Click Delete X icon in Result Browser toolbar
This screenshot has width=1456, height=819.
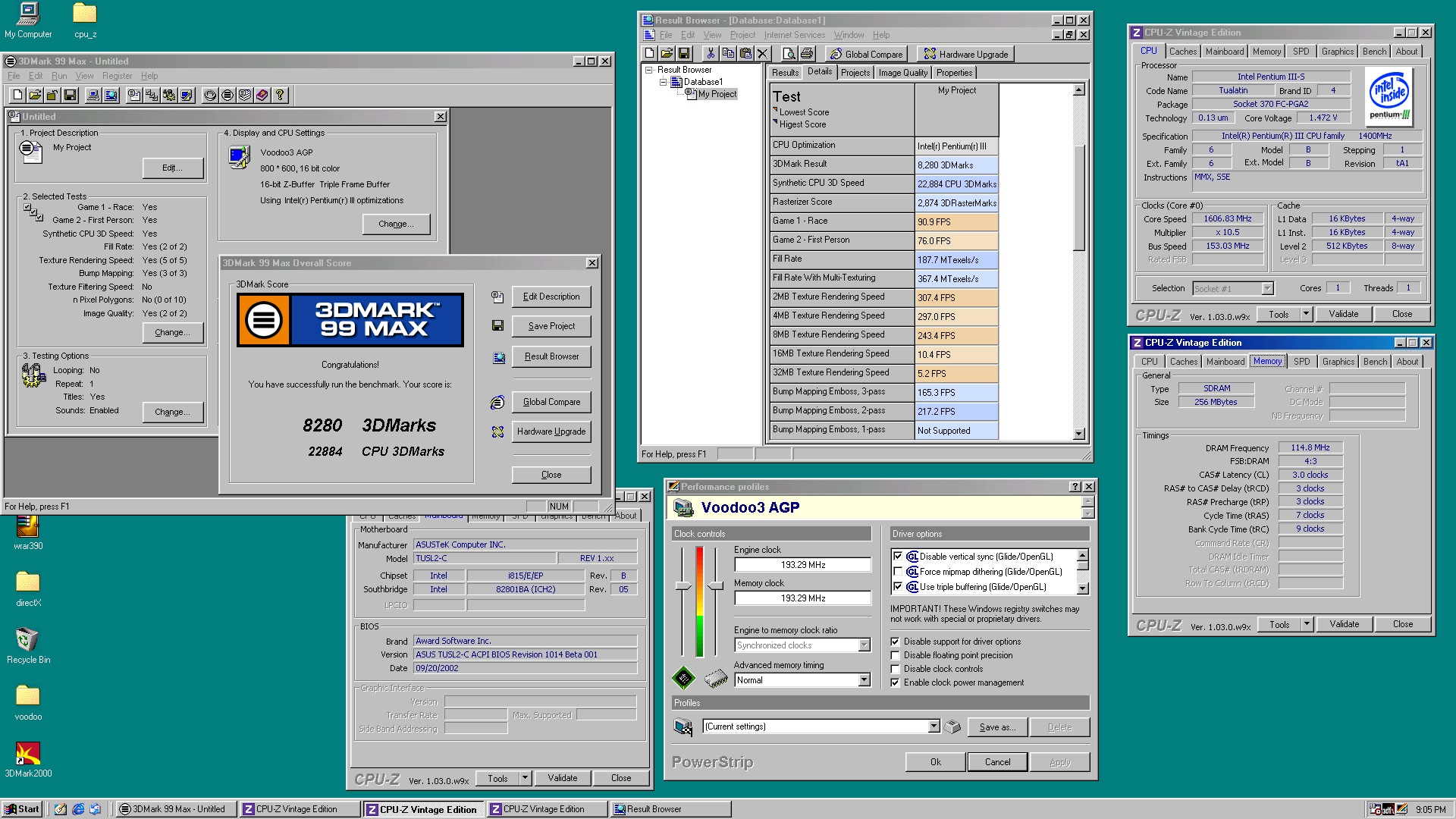coord(763,54)
